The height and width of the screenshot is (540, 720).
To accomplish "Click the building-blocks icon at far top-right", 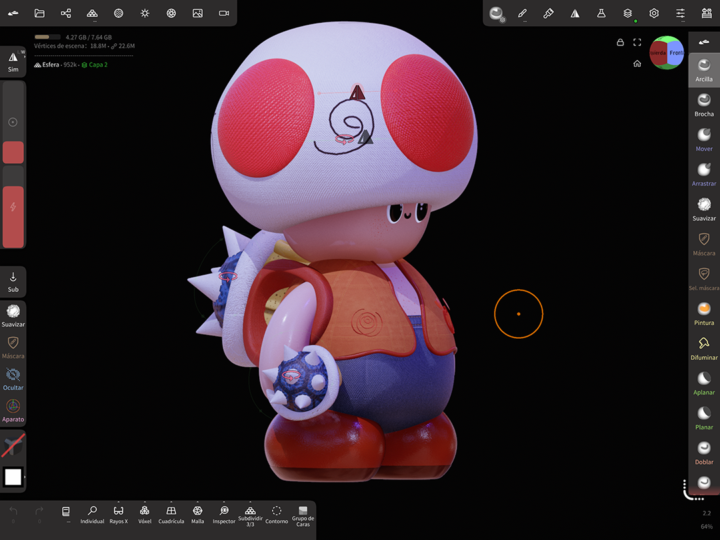I will [707, 13].
